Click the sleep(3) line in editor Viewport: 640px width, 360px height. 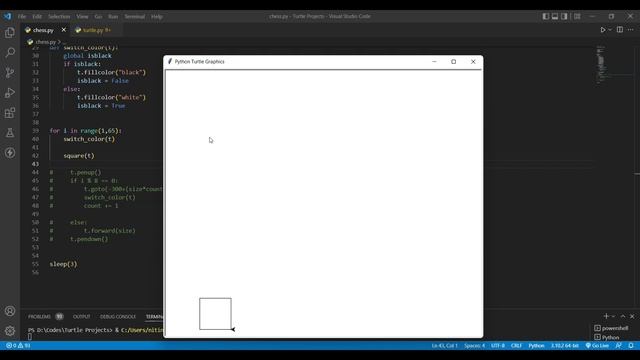pyautogui.click(x=63, y=264)
